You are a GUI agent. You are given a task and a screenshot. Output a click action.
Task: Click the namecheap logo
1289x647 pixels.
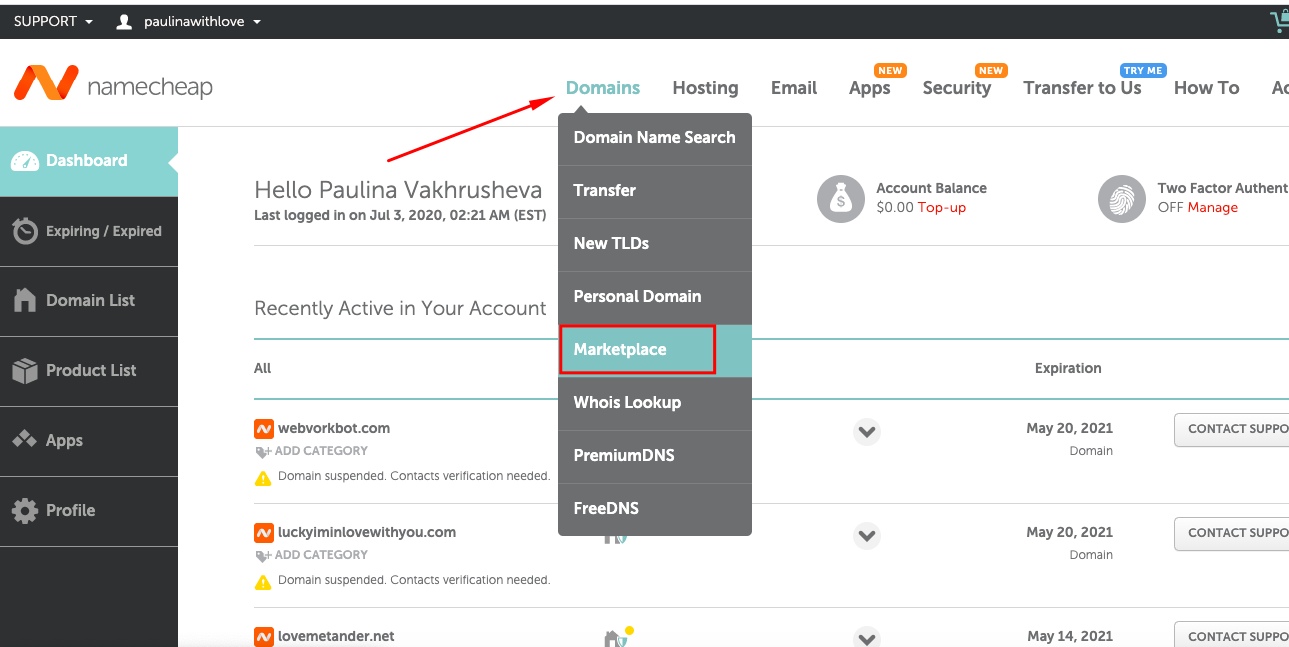[113, 84]
